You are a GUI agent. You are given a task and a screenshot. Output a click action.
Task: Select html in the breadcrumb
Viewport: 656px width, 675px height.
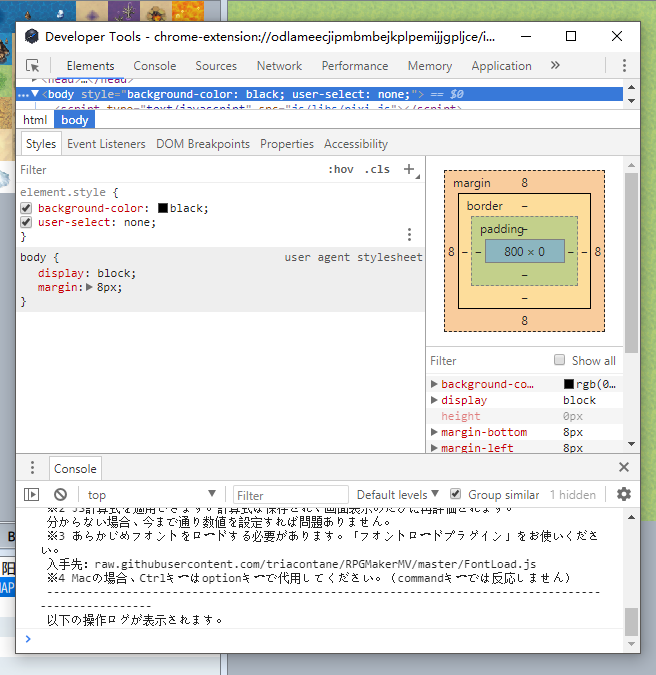(x=35, y=120)
